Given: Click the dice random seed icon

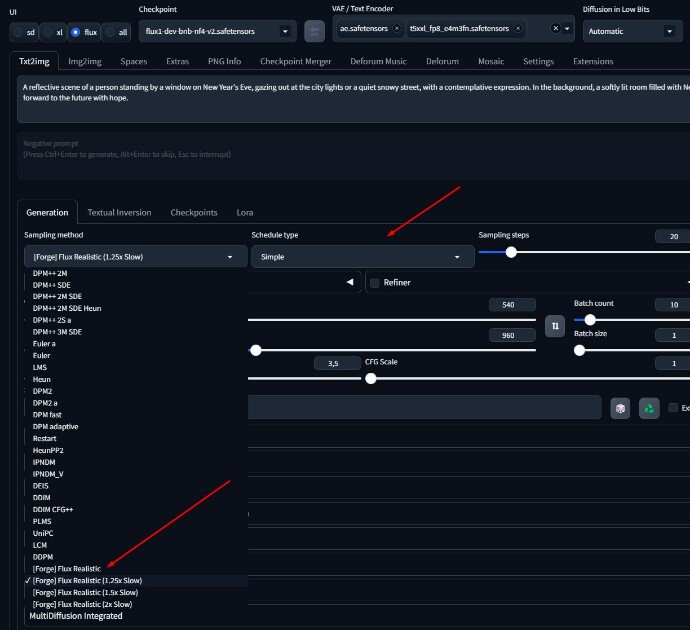Looking at the screenshot, I should [620, 408].
